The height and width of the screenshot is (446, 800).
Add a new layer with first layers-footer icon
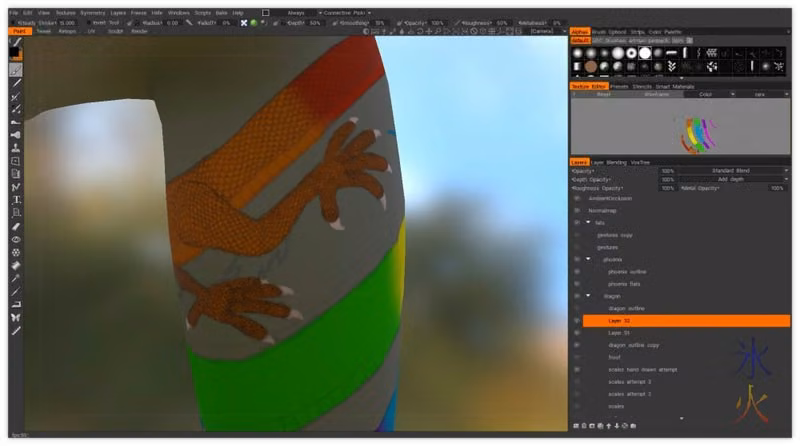point(576,426)
